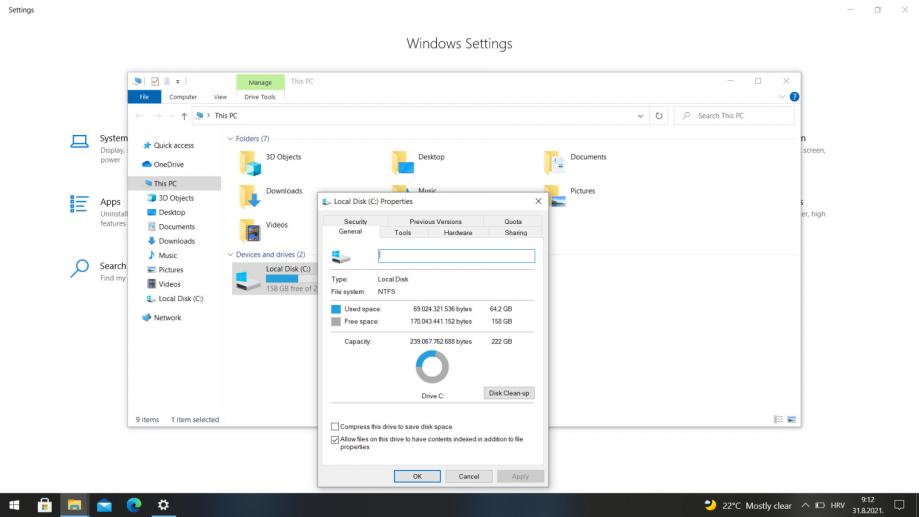The height and width of the screenshot is (517, 919).
Task: Click the Search This PC box
Action: click(x=734, y=116)
